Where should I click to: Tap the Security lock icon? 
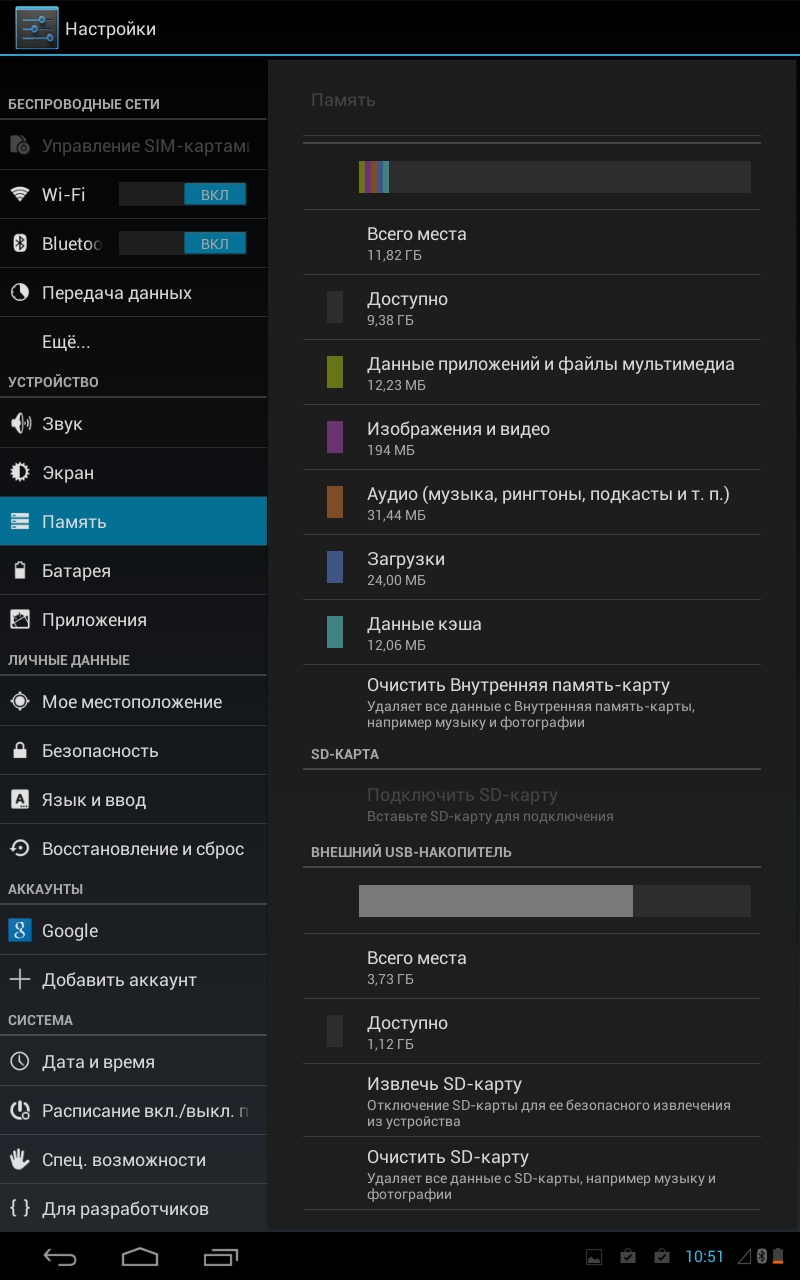(x=20, y=751)
